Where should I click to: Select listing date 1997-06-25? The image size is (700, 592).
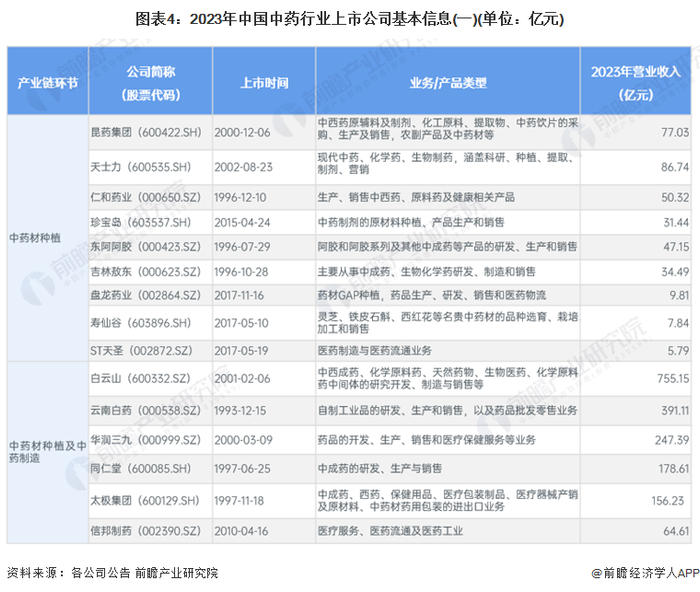242,469
